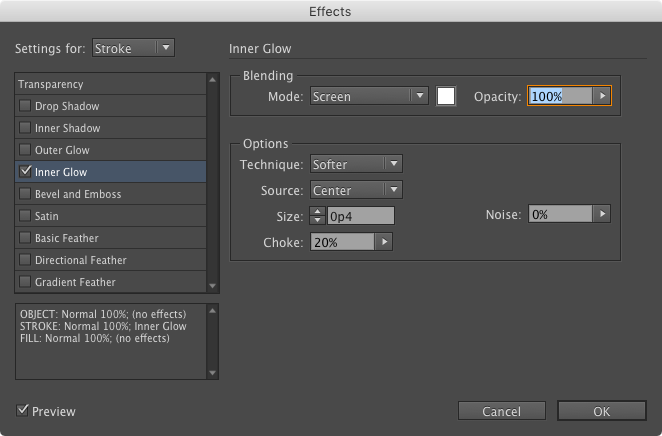Click the Size 0p4 field

click(x=361, y=216)
